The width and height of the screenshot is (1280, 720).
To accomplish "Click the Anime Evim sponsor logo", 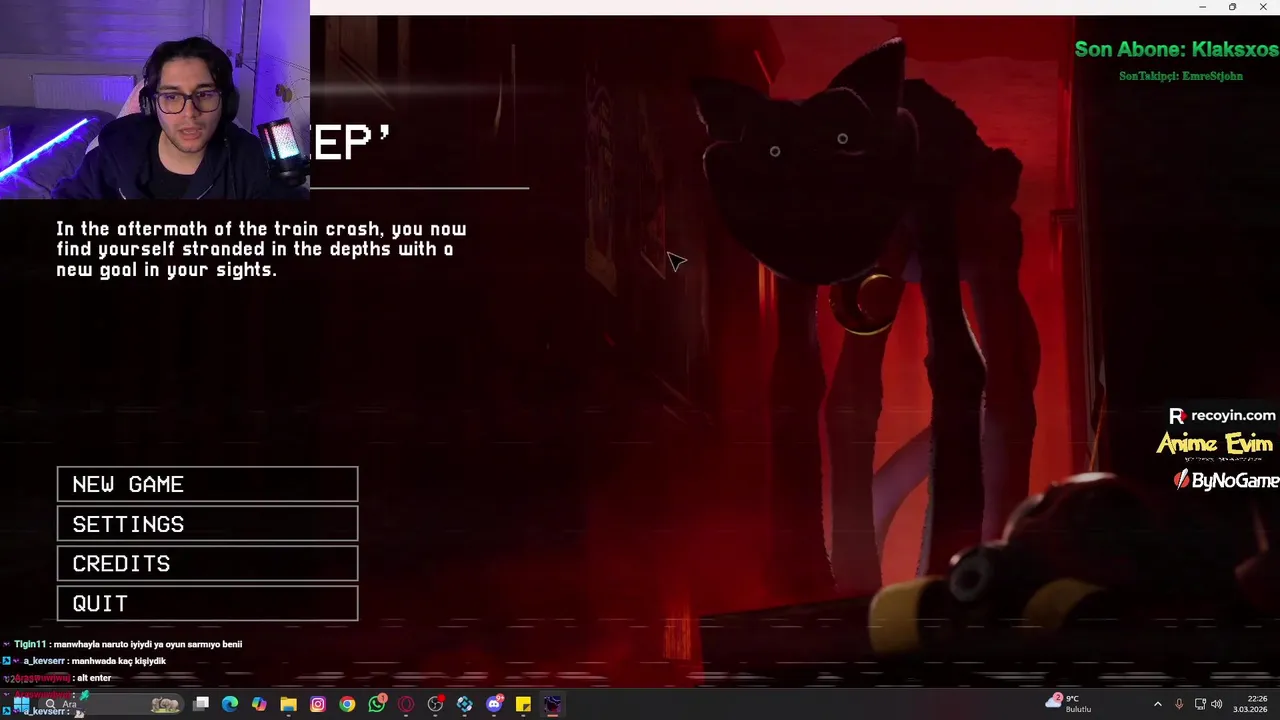I will pyautogui.click(x=1215, y=445).
